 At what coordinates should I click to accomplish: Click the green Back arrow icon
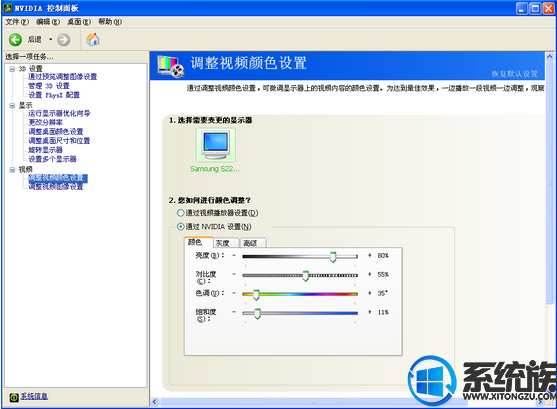point(15,39)
